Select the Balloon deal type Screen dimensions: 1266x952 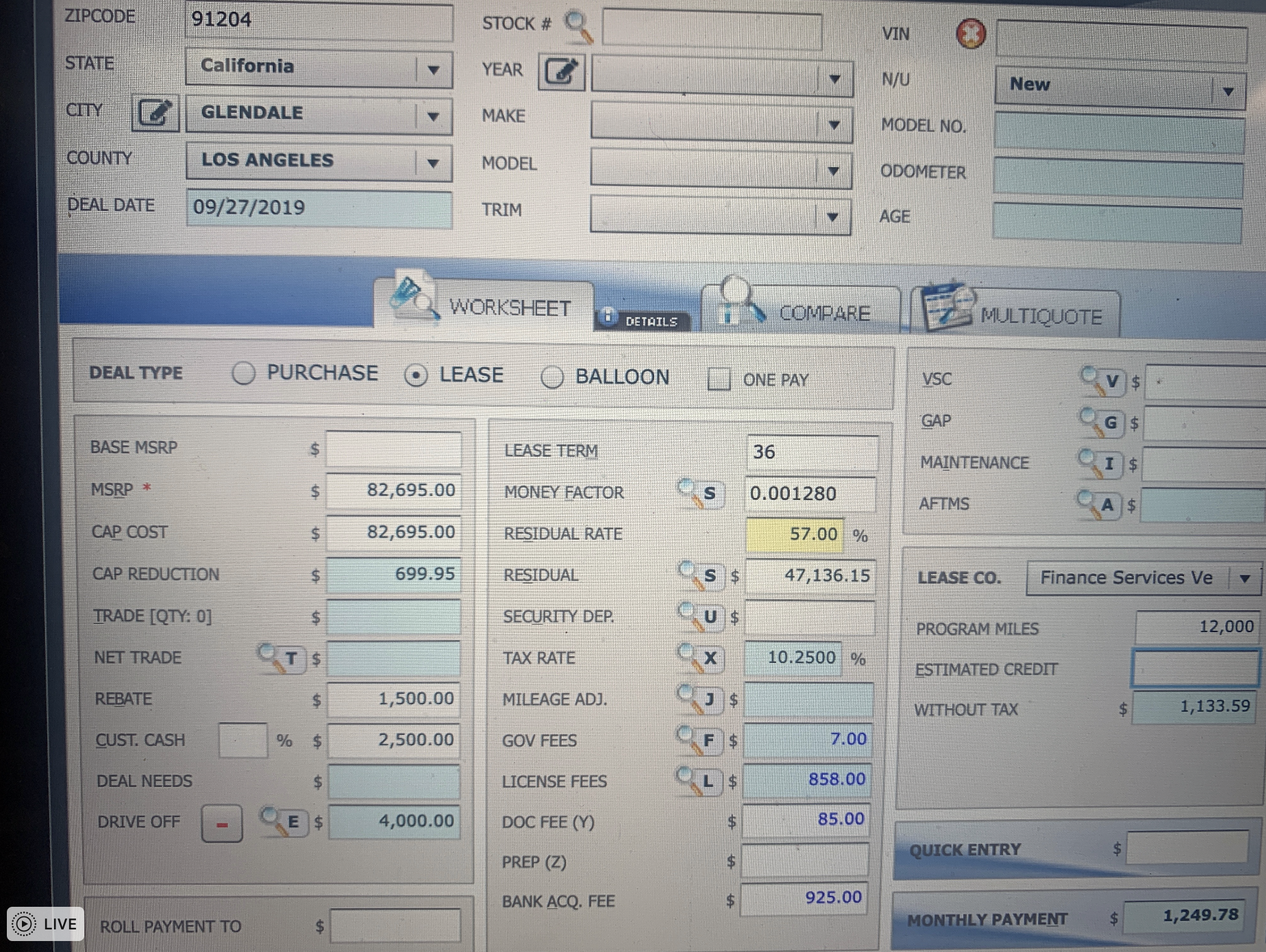[x=552, y=377]
